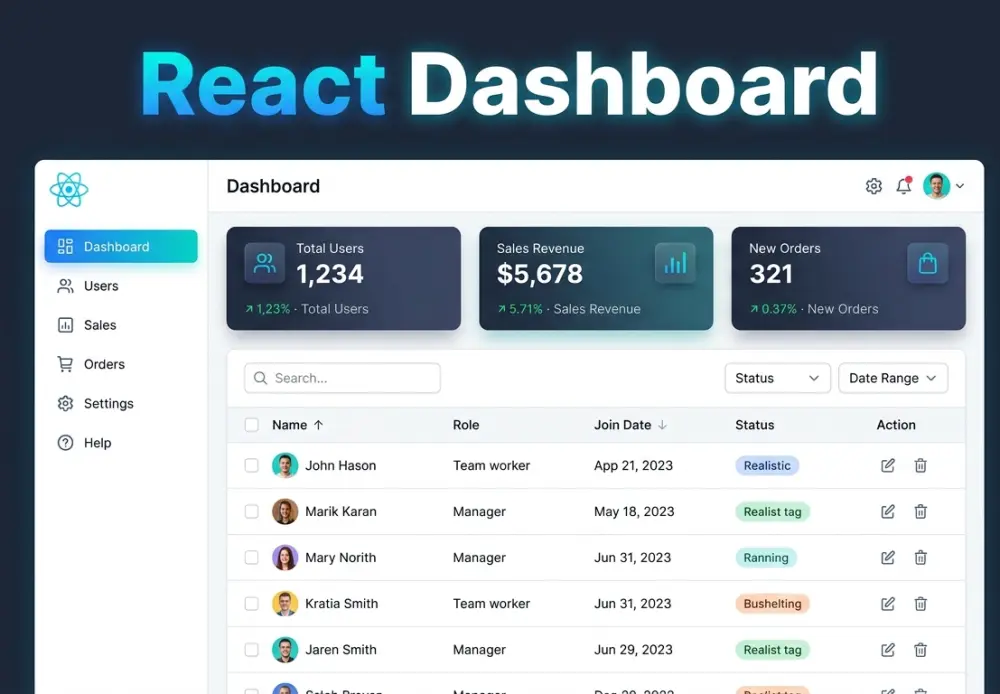The width and height of the screenshot is (1000, 694).
Task: Click the Bushelting status tag
Action: coord(772,603)
